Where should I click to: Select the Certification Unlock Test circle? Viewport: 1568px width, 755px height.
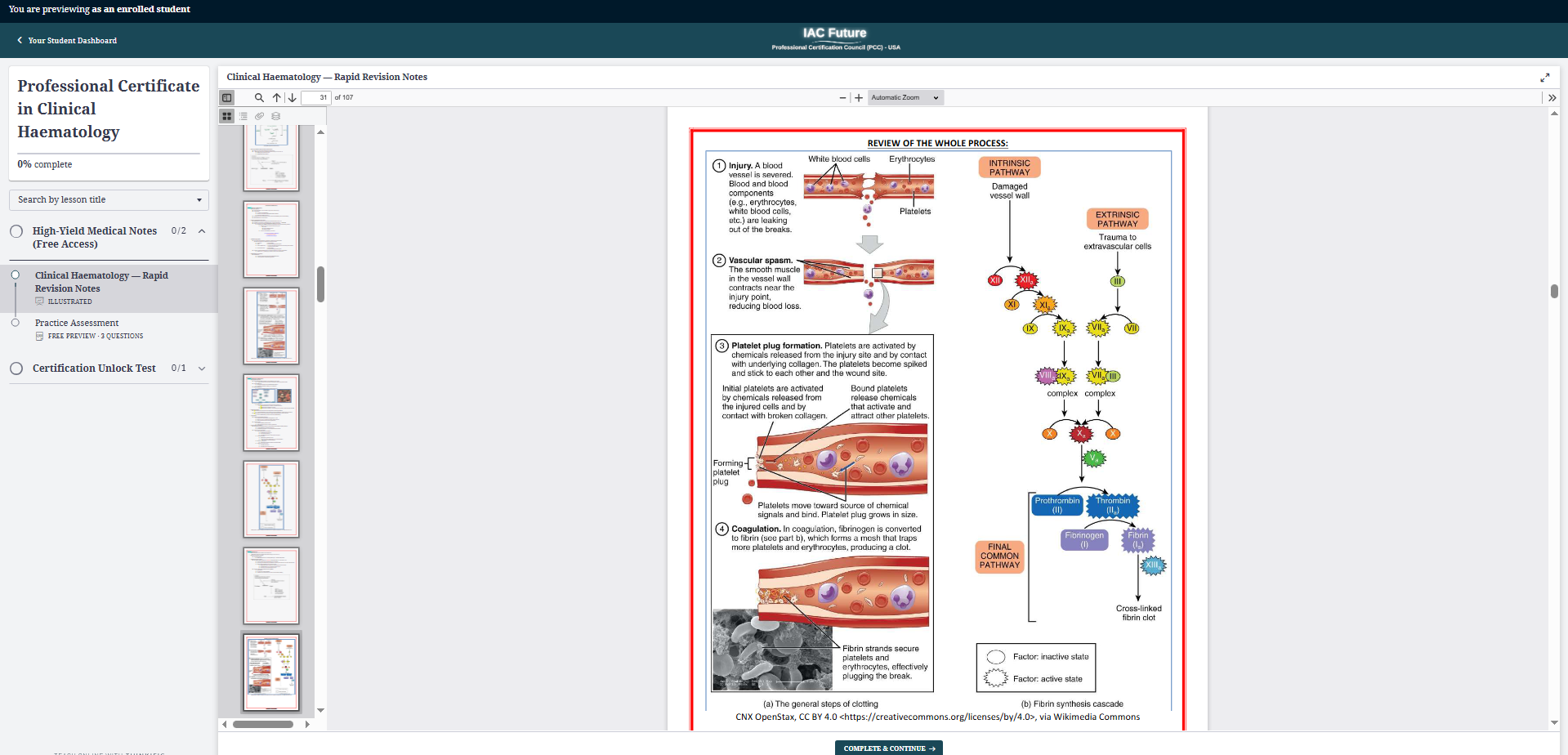16,369
